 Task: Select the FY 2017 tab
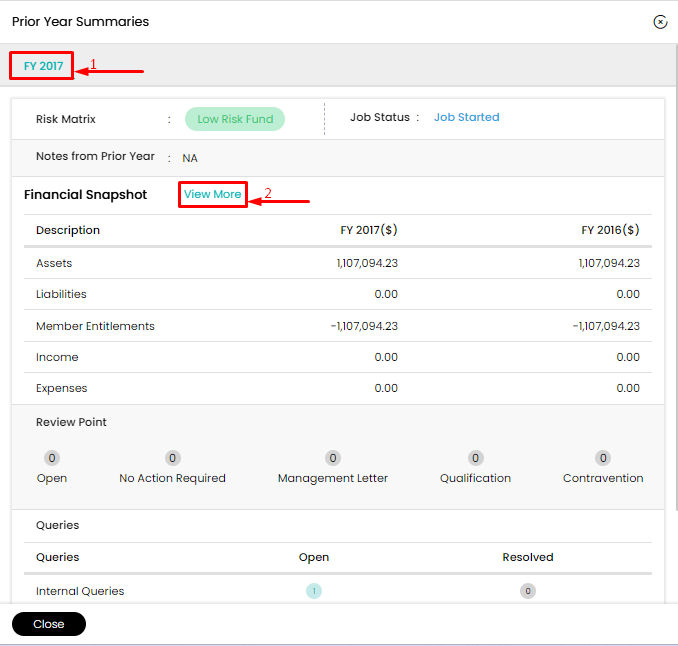pyautogui.click(x=43, y=66)
